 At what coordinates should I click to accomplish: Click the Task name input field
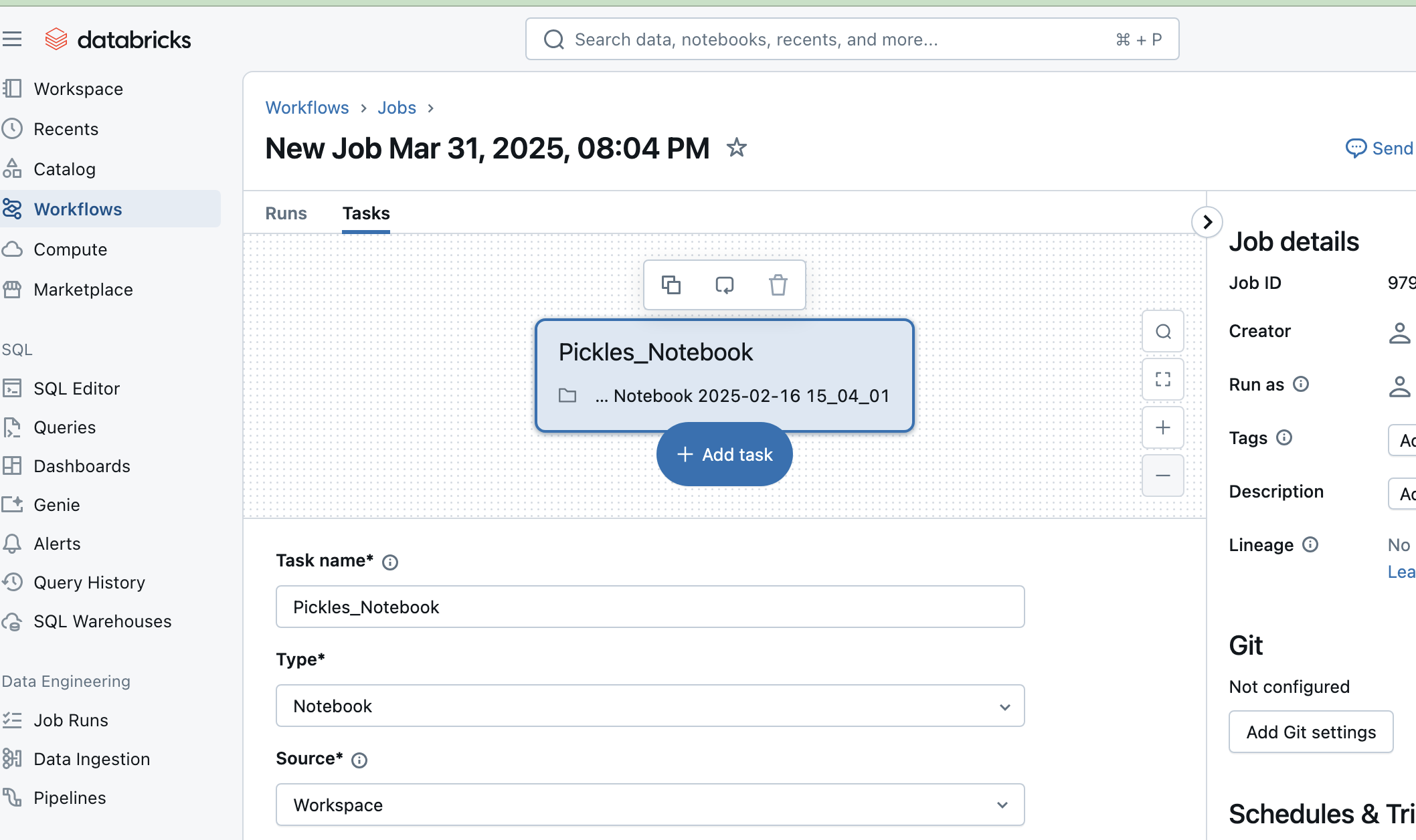pyautogui.click(x=650, y=607)
